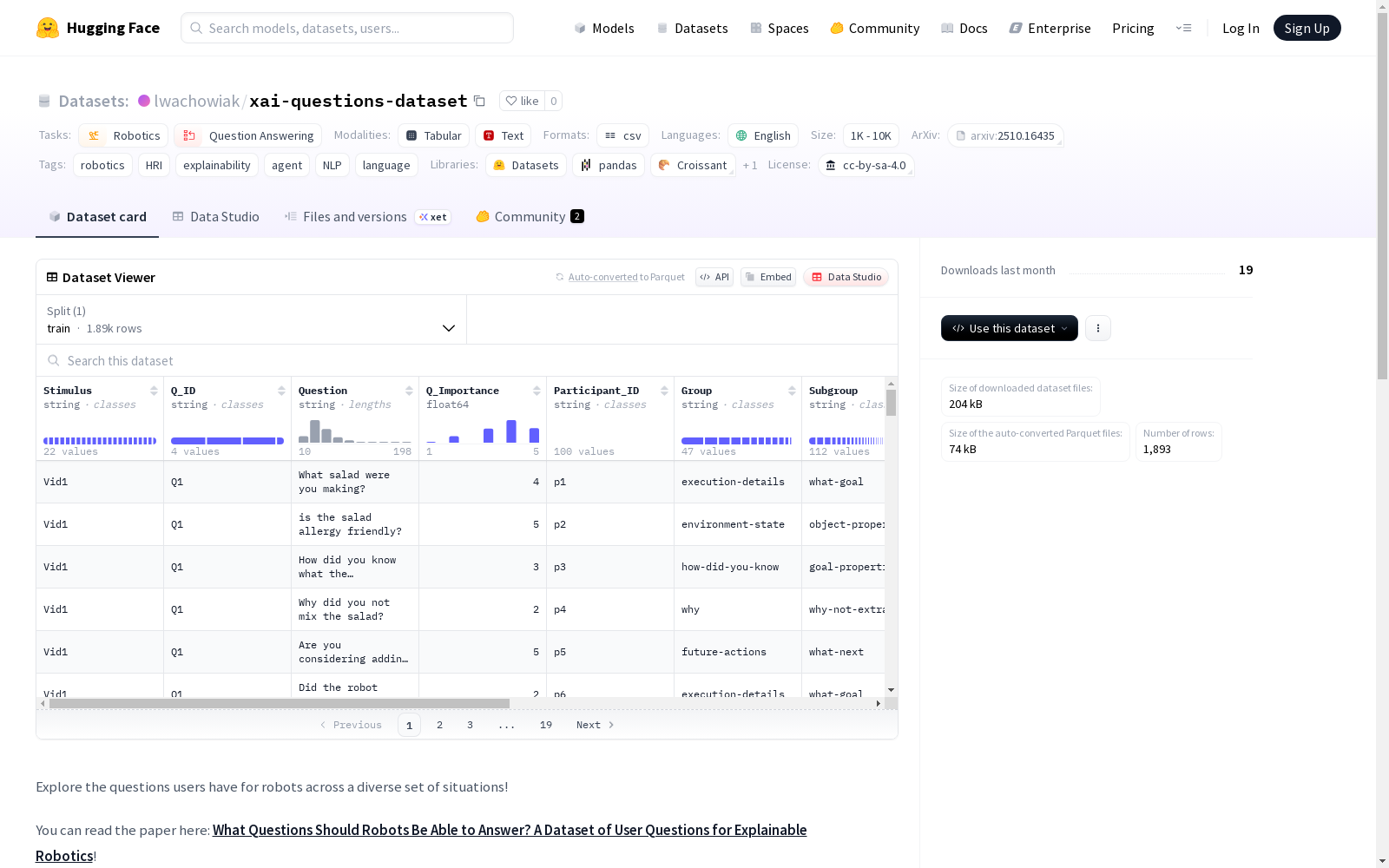Select the Tabular modality tag
This screenshot has width=1389, height=868.
433,135
